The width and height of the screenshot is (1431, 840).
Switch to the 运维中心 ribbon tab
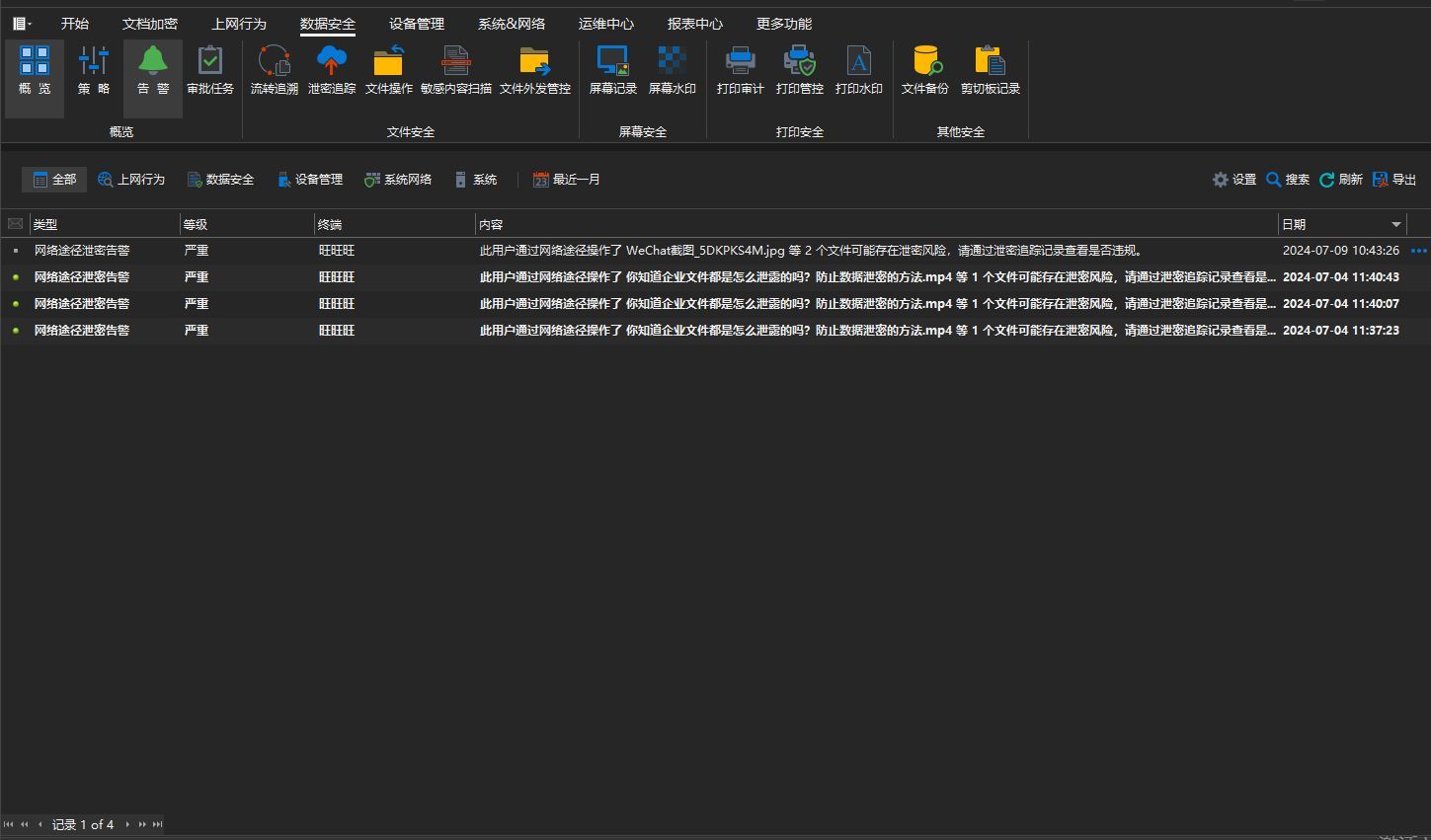click(606, 24)
